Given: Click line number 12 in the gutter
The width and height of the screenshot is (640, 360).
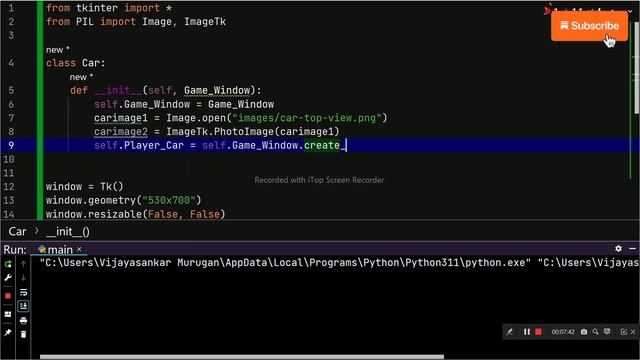Looking at the screenshot, I should point(9,187).
